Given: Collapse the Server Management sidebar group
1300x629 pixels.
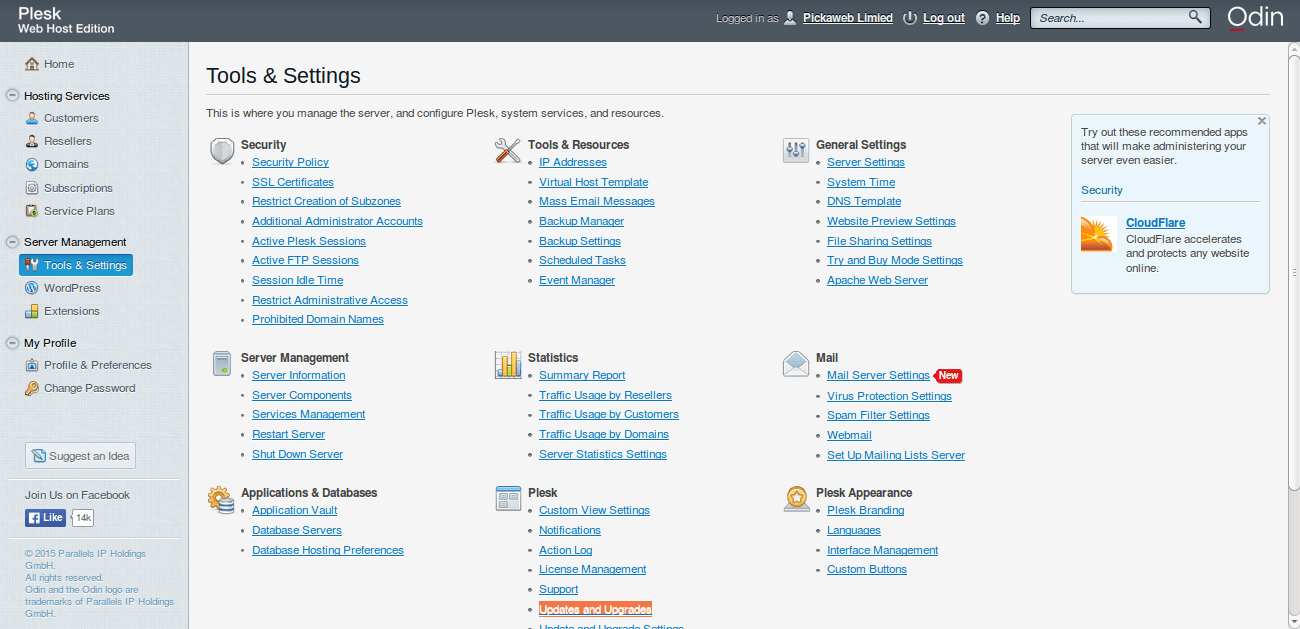Looking at the screenshot, I should (x=13, y=242).
